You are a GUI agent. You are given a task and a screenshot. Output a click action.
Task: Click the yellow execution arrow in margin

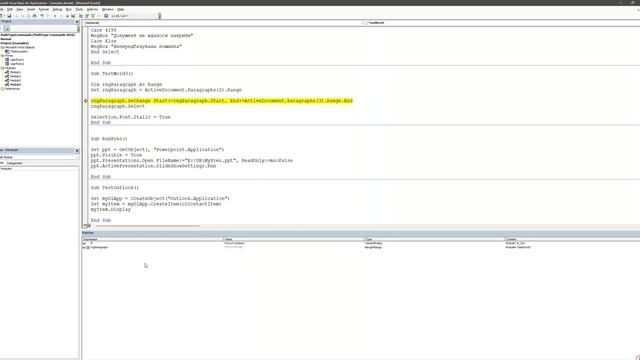[x=86, y=101]
